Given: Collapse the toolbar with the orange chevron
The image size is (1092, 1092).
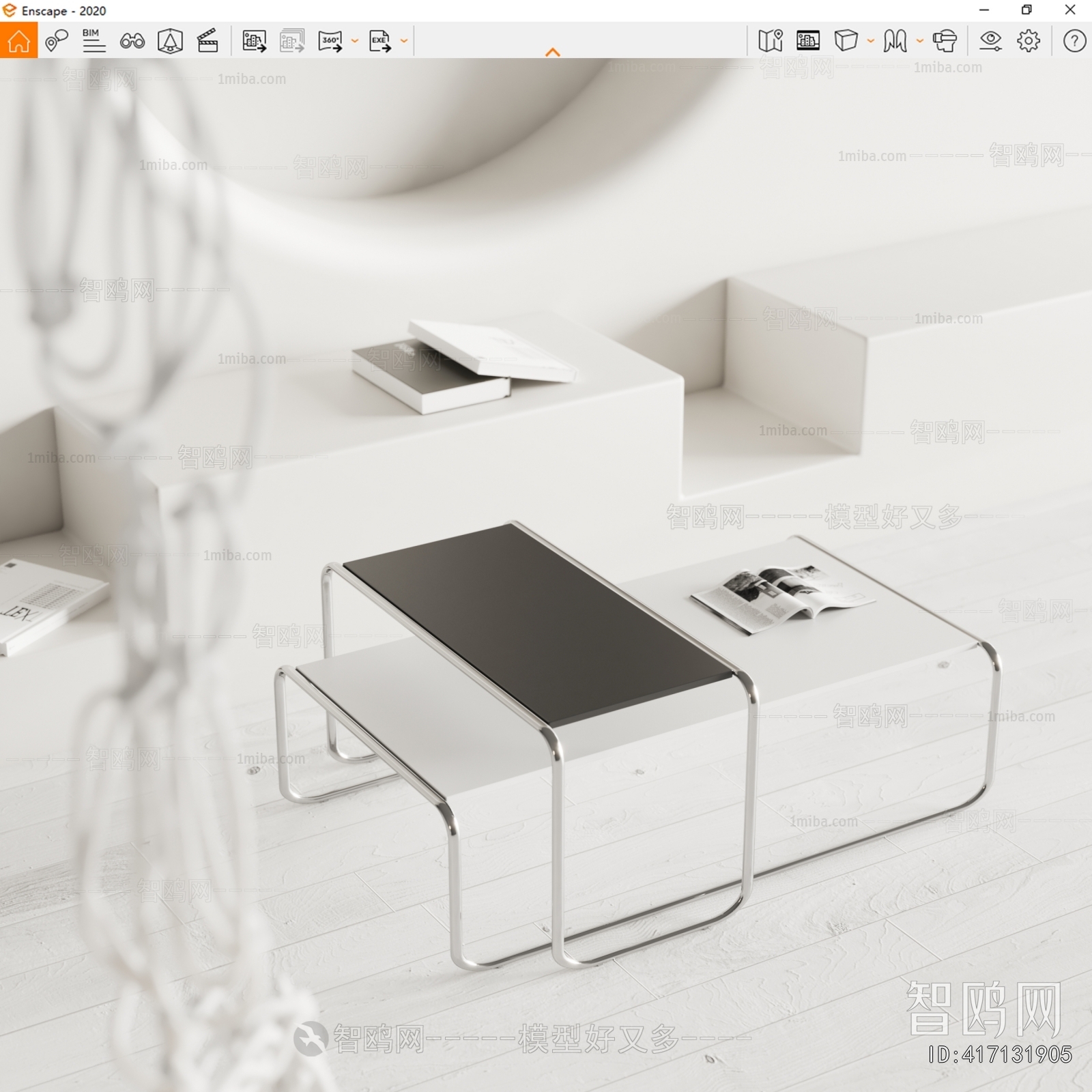Looking at the screenshot, I should (x=553, y=53).
